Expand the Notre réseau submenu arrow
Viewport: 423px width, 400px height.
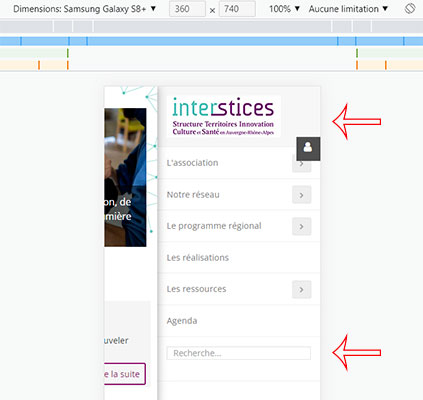[302, 195]
